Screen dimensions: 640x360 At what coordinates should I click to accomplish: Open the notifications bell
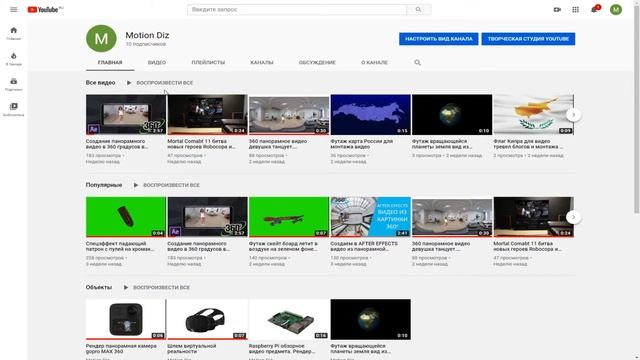595,9
